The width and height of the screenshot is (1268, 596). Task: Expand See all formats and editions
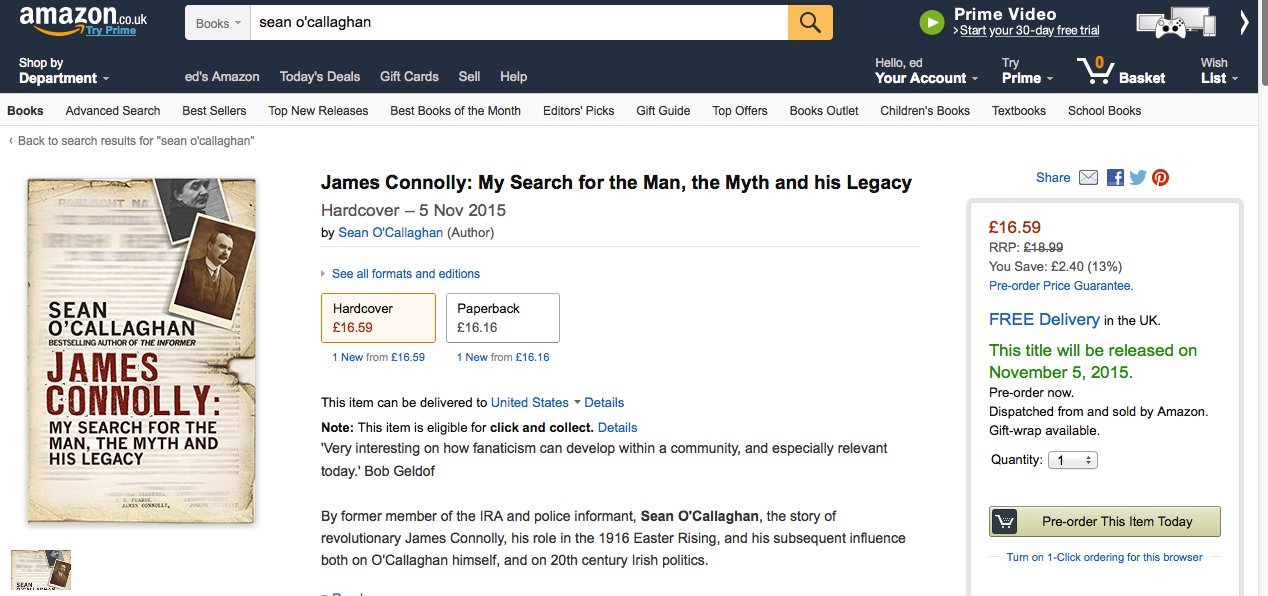tap(405, 274)
